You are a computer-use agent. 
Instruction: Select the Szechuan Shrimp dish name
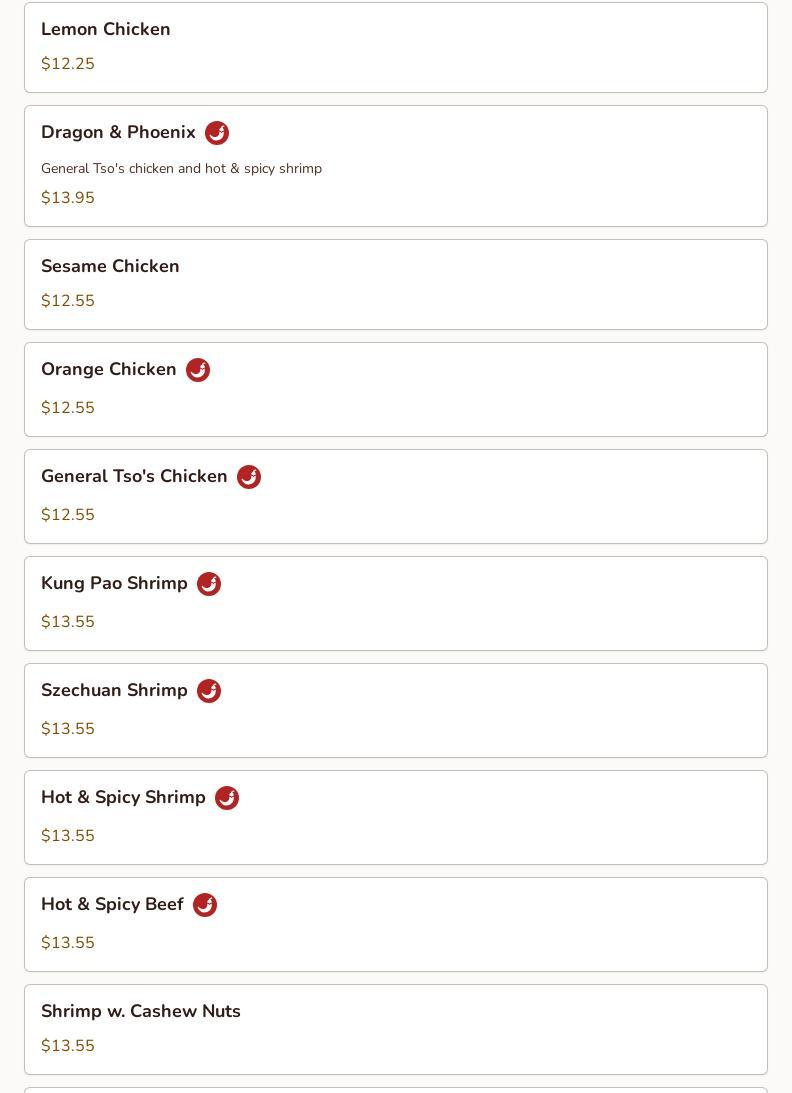tap(114, 690)
